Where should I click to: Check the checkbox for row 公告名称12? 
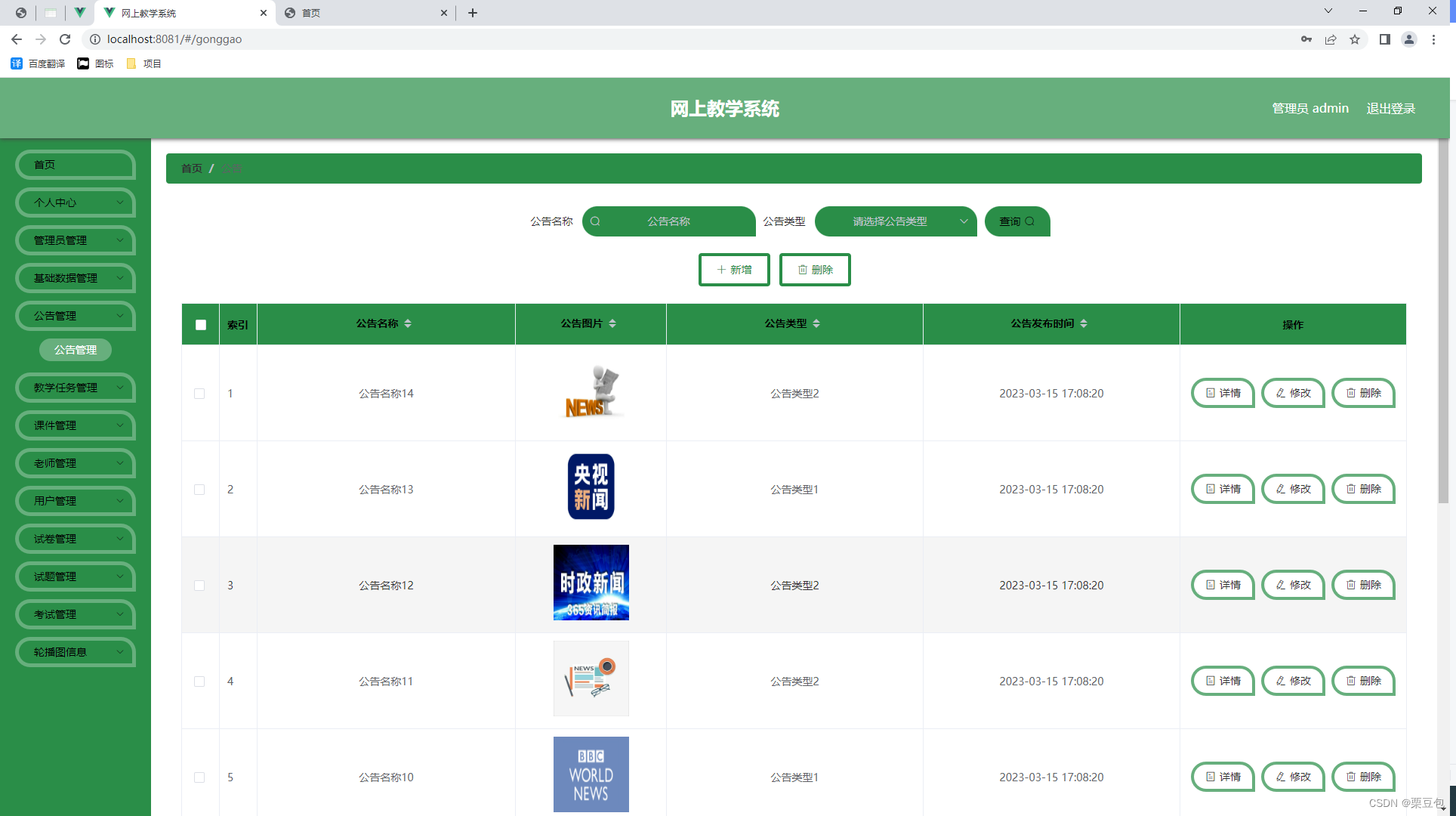[199, 586]
